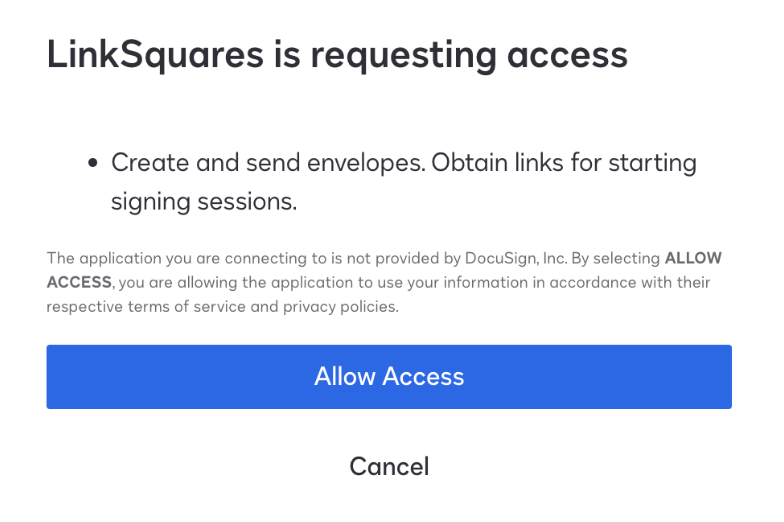Click the text Obtain links for starting
Screen dimensions: 784x522
[x=564, y=164]
